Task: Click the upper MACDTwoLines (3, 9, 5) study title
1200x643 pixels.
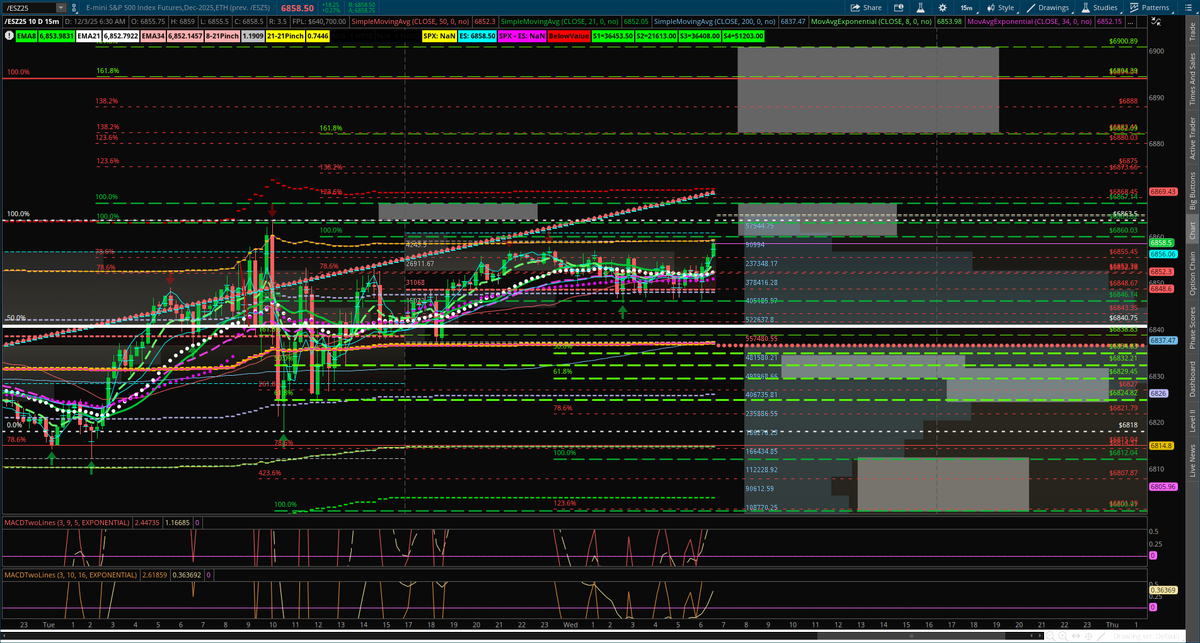Action: pos(67,522)
